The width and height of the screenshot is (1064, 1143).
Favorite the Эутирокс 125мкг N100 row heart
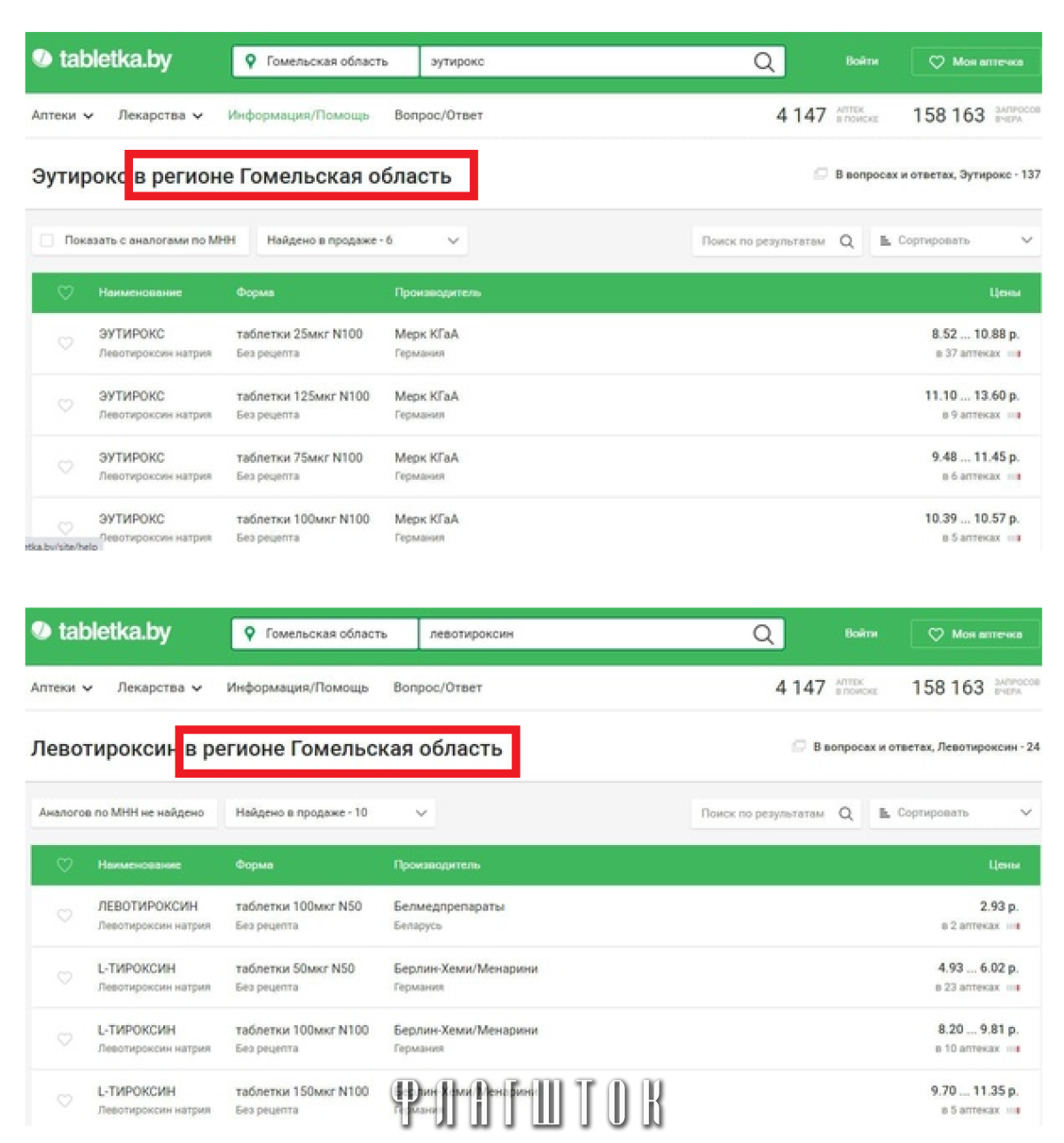(66, 405)
